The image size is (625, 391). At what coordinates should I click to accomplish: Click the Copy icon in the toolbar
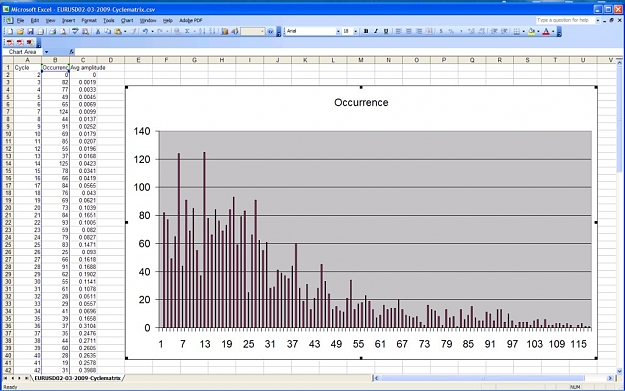coord(108,31)
